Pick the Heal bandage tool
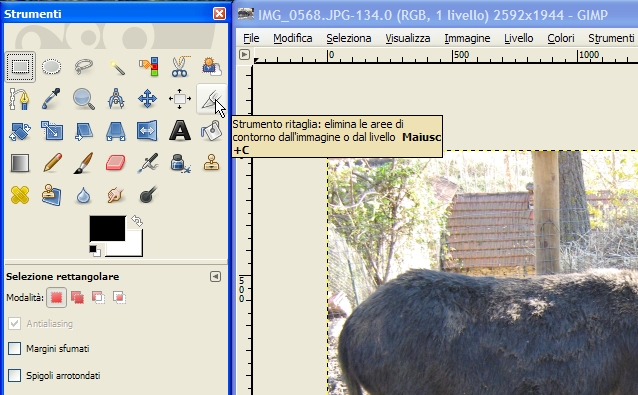This screenshot has width=638, height=395. point(20,195)
